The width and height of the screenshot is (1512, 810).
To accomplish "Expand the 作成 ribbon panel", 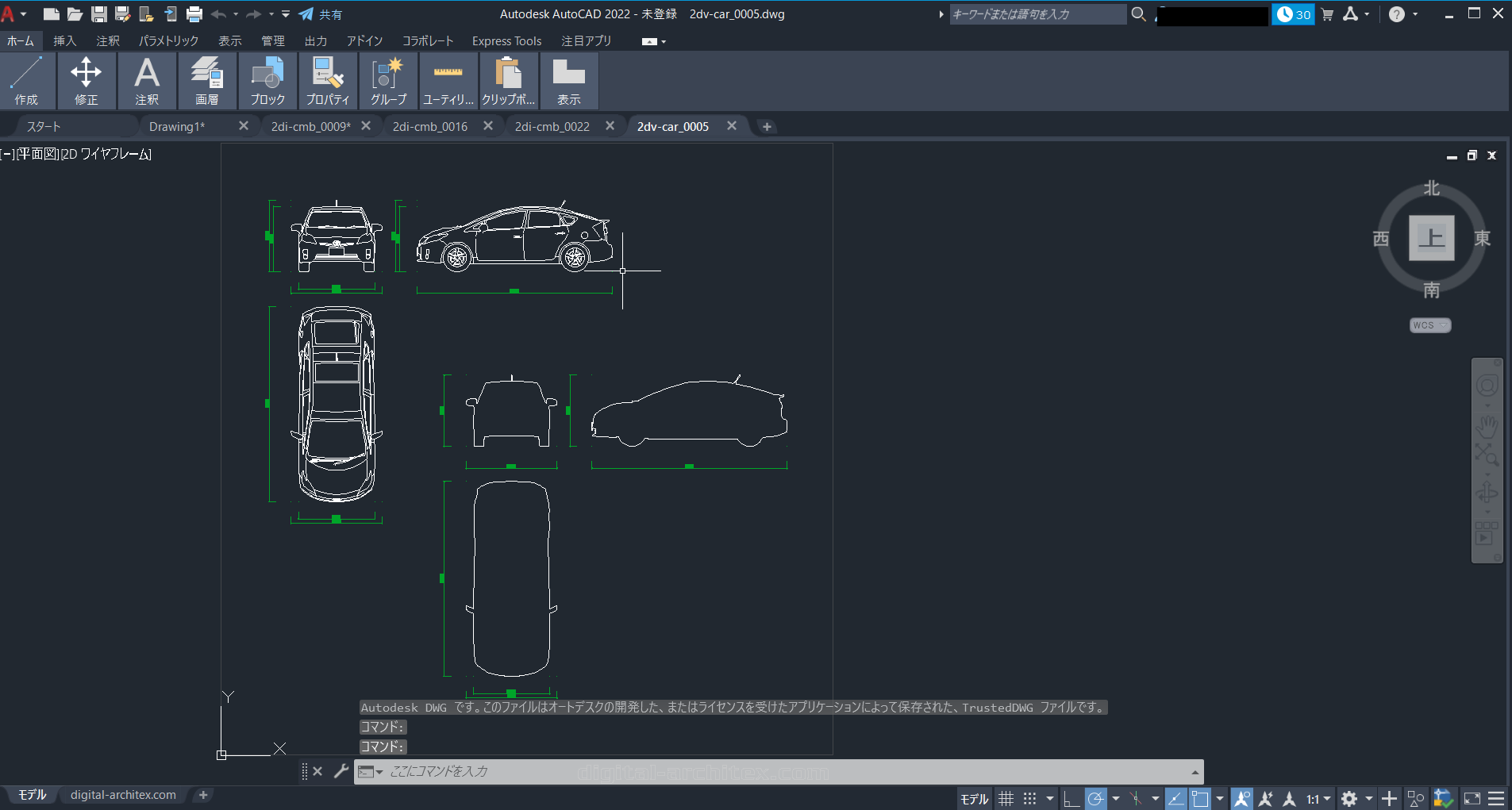I will pos(26,81).
